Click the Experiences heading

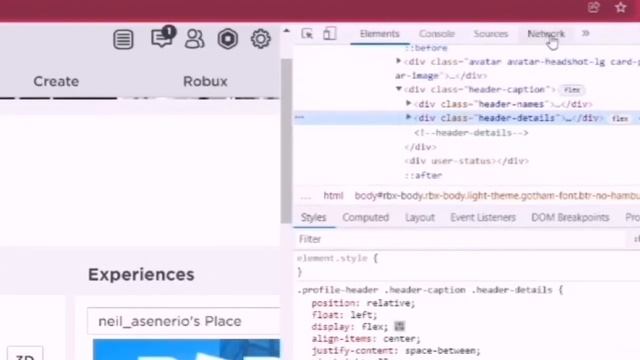[141, 275]
